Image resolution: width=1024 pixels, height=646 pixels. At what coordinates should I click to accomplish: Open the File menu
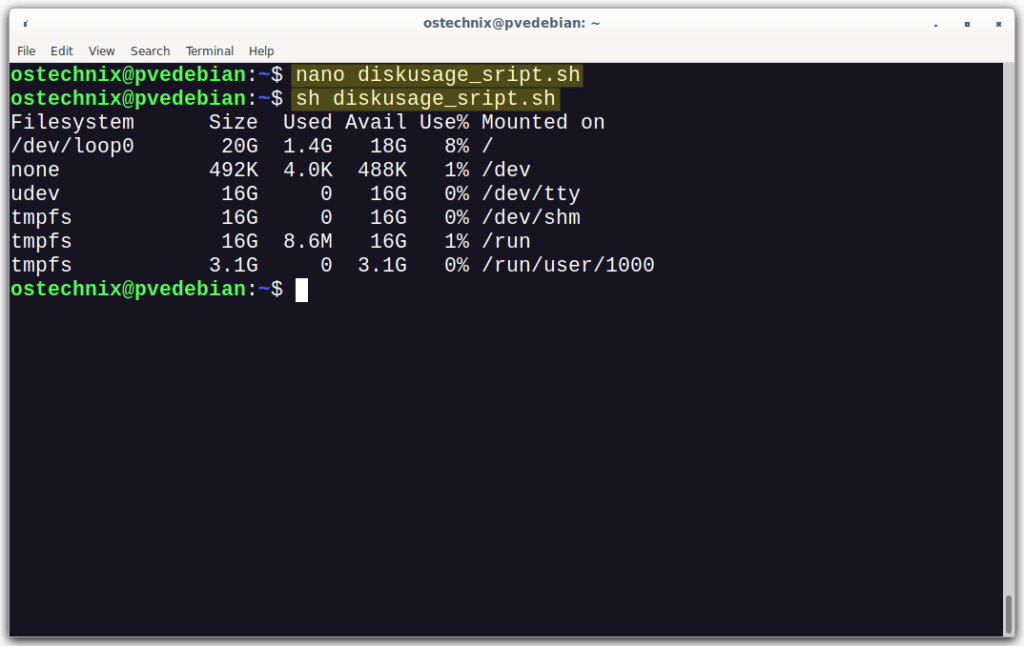click(x=25, y=51)
